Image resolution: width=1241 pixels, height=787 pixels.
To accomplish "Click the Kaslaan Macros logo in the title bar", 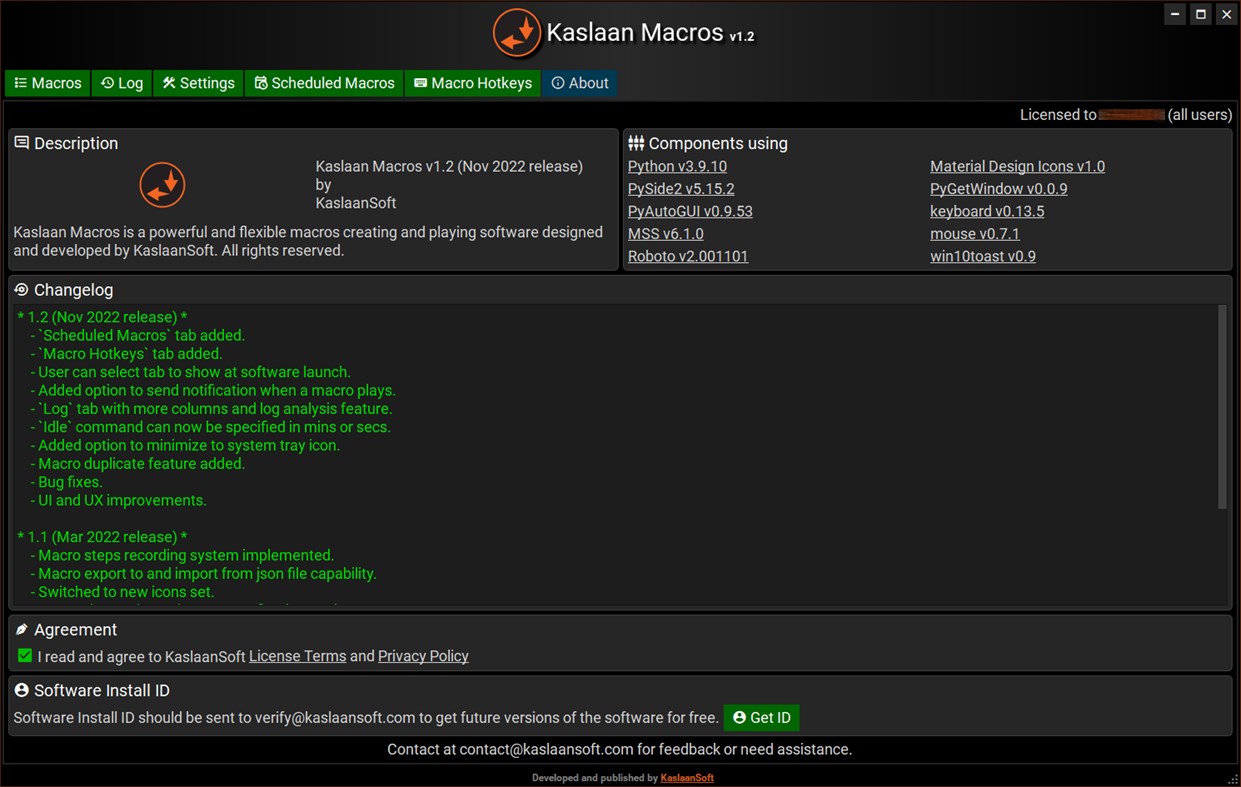I will point(517,33).
